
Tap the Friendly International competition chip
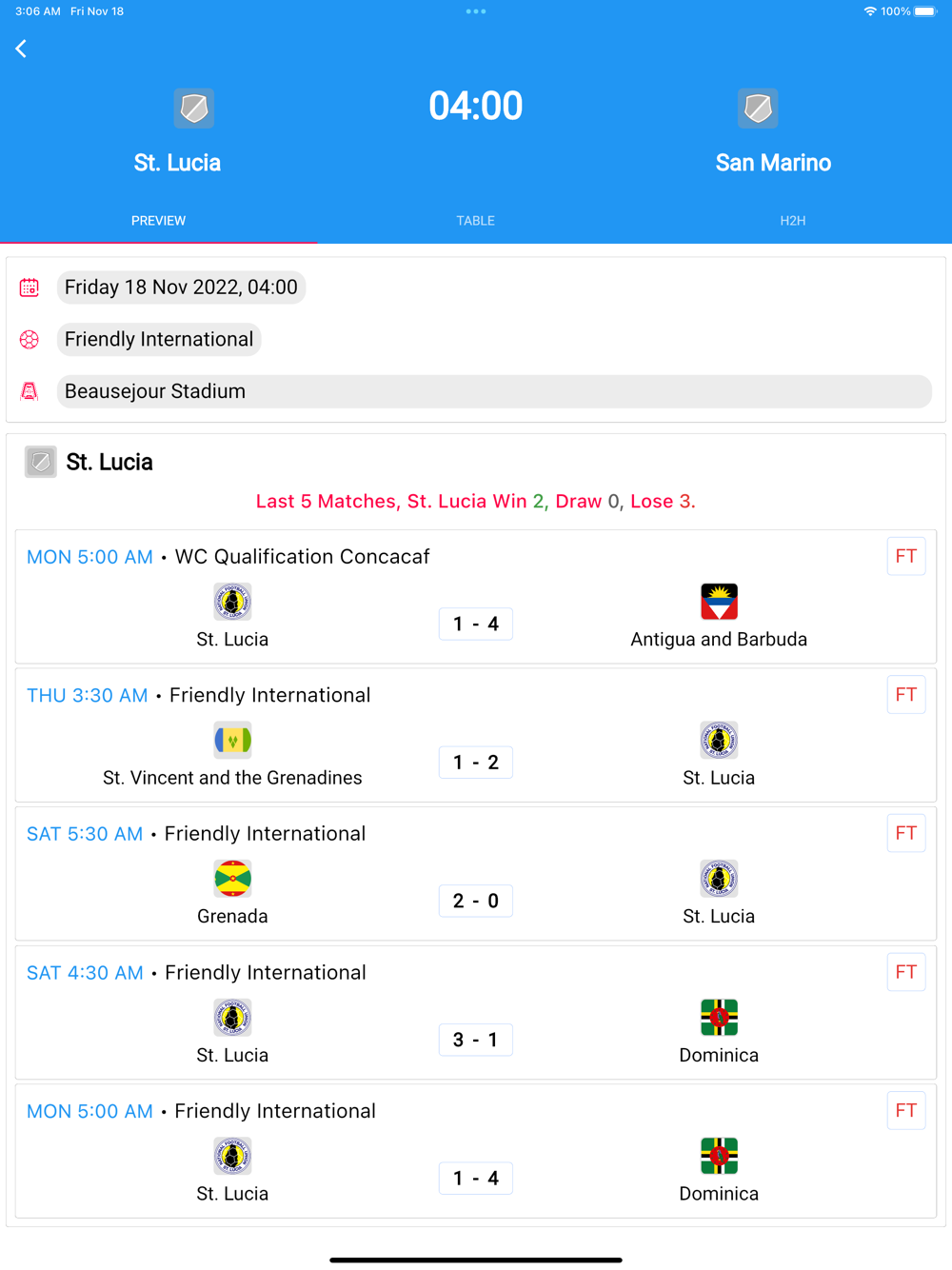click(x=159, y=340)
